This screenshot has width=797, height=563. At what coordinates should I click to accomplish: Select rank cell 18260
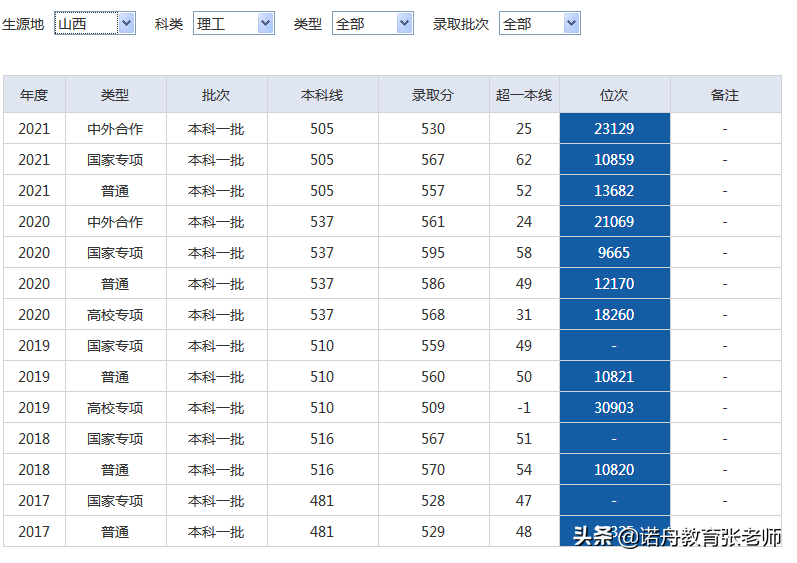click(x=615, y=315)
